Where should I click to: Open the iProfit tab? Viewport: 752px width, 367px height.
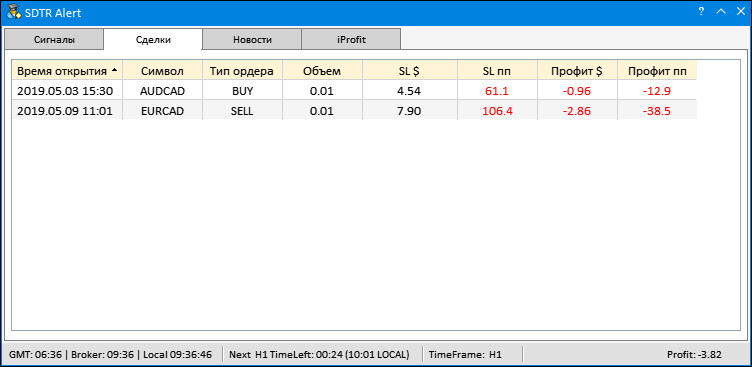pyautogui.click(x=351, y=39)
